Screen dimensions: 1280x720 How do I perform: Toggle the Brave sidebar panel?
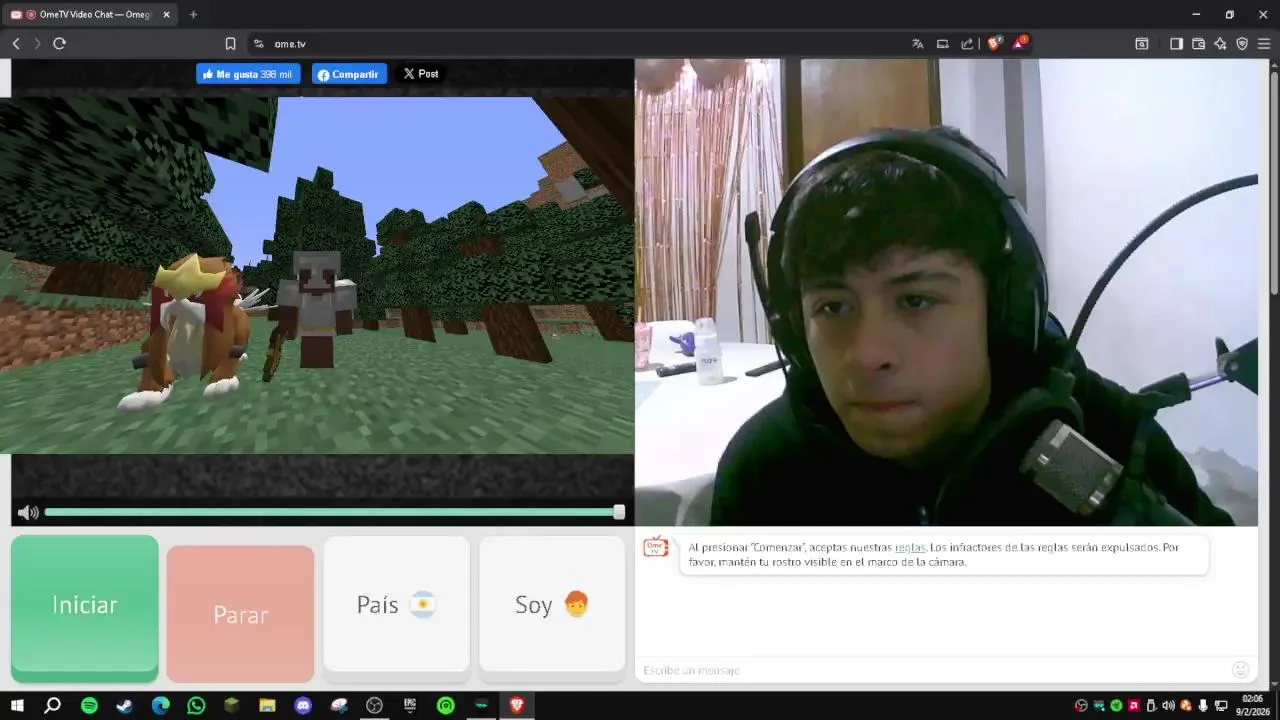point(1176,44)
